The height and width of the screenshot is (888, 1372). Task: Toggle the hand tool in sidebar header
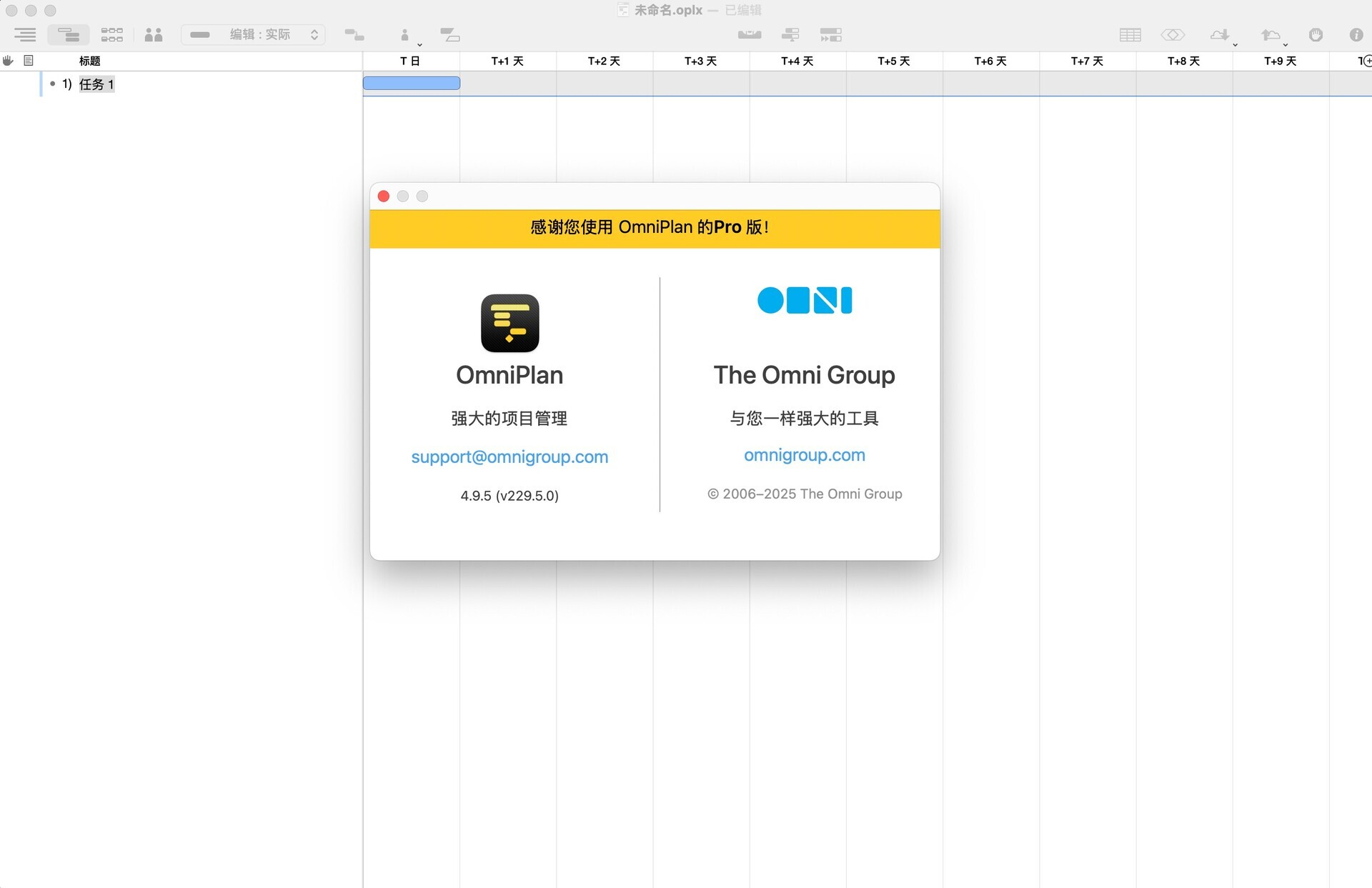click(x=8, y=61)
